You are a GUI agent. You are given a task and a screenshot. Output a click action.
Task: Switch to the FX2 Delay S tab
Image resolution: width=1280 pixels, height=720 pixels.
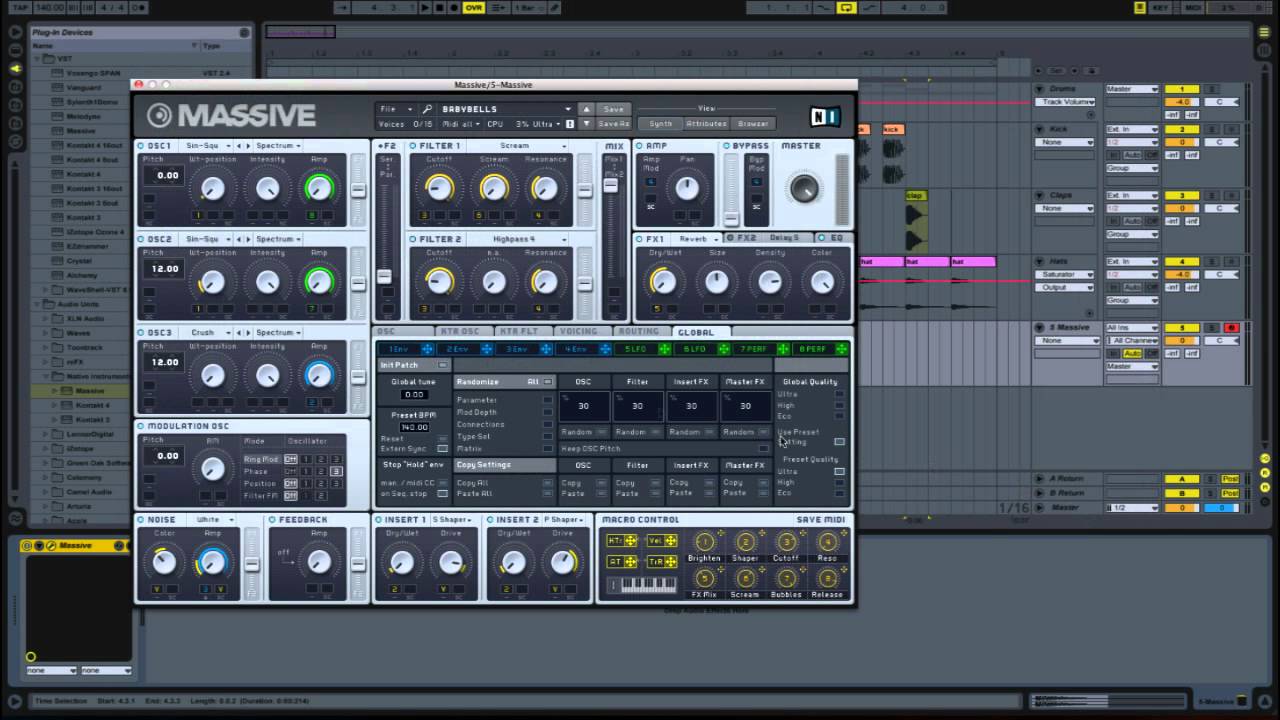point(771,238)
